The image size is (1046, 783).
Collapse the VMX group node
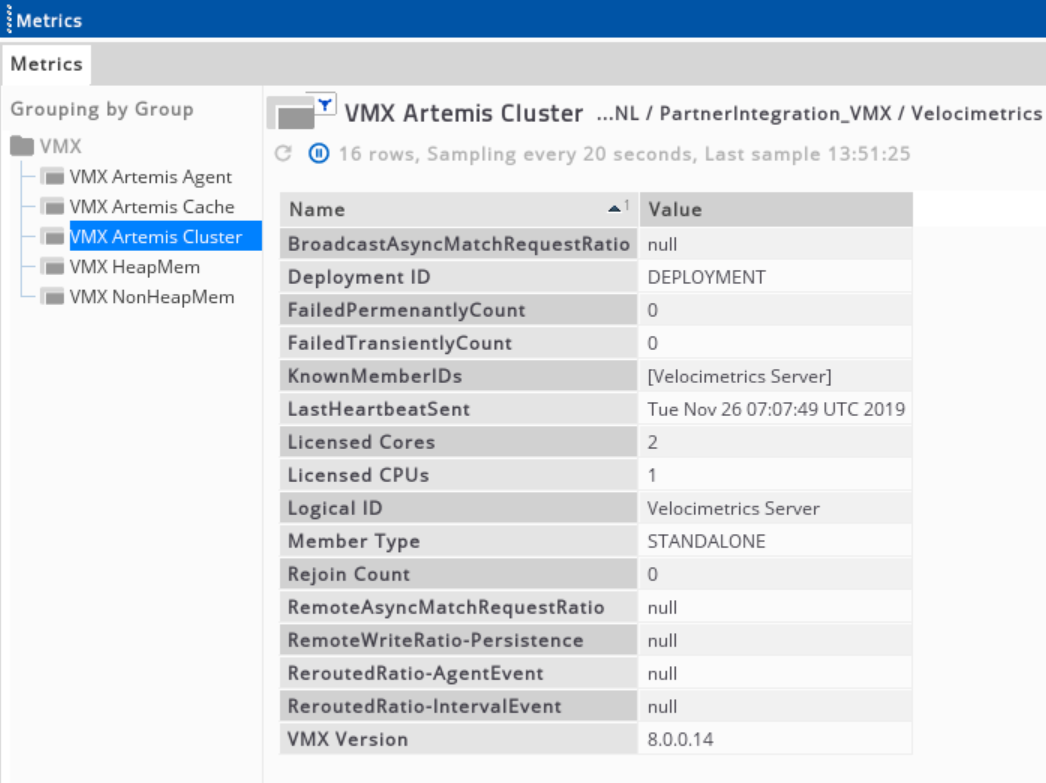[x=60, y=147]
